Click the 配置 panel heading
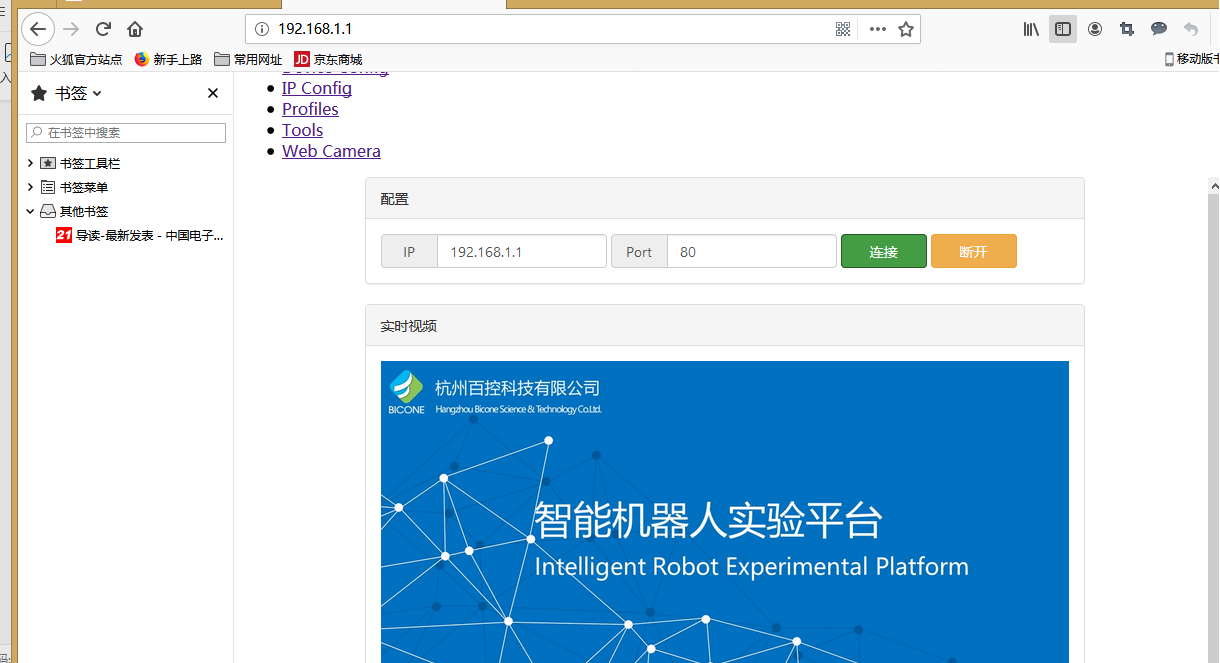1220x663 pixels. (x=725, y=199)
